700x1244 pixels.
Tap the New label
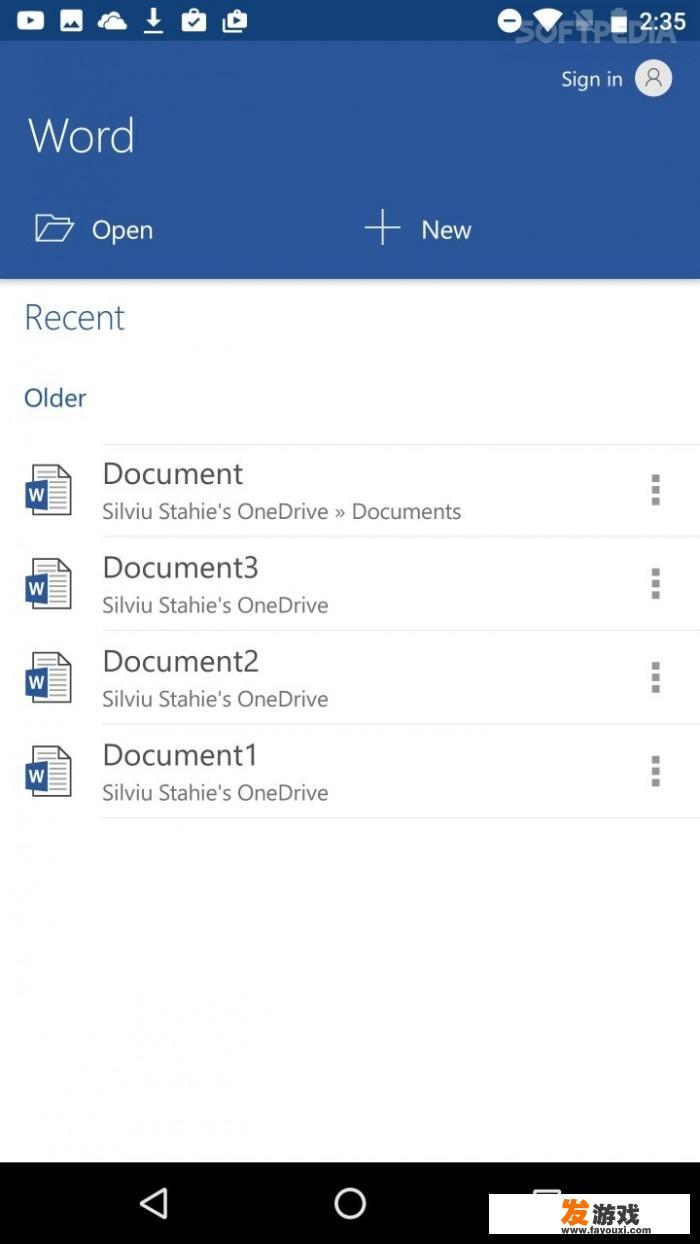point(446,230)
